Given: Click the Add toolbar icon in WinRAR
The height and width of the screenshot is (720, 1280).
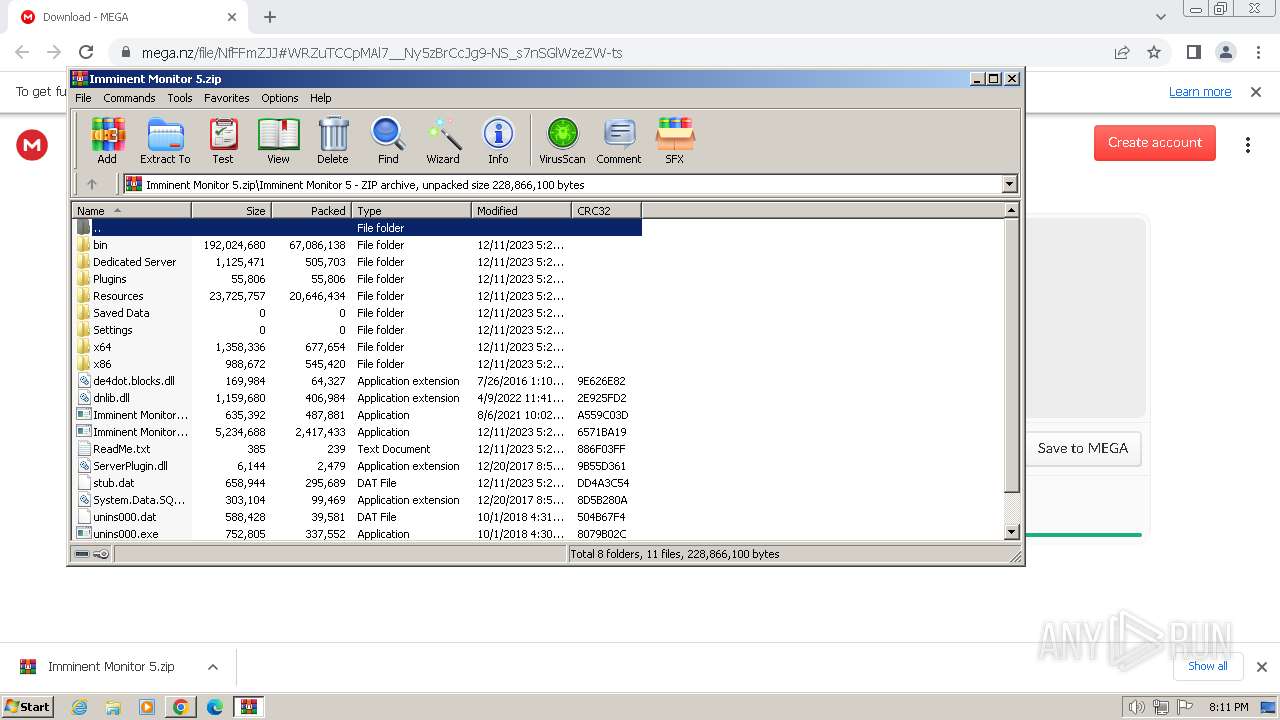Looking at the screenshot, I should pyautogui.click(x=107, y=140).
